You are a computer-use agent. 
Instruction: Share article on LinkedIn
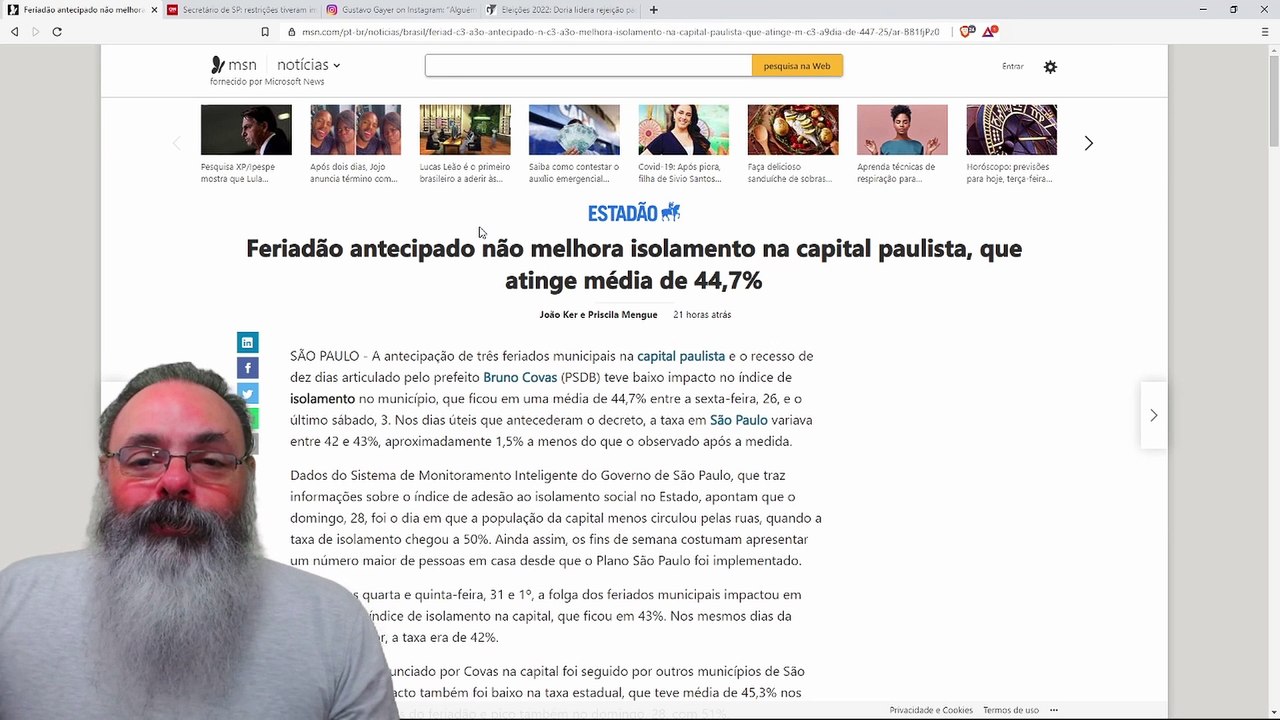point(247,342)
